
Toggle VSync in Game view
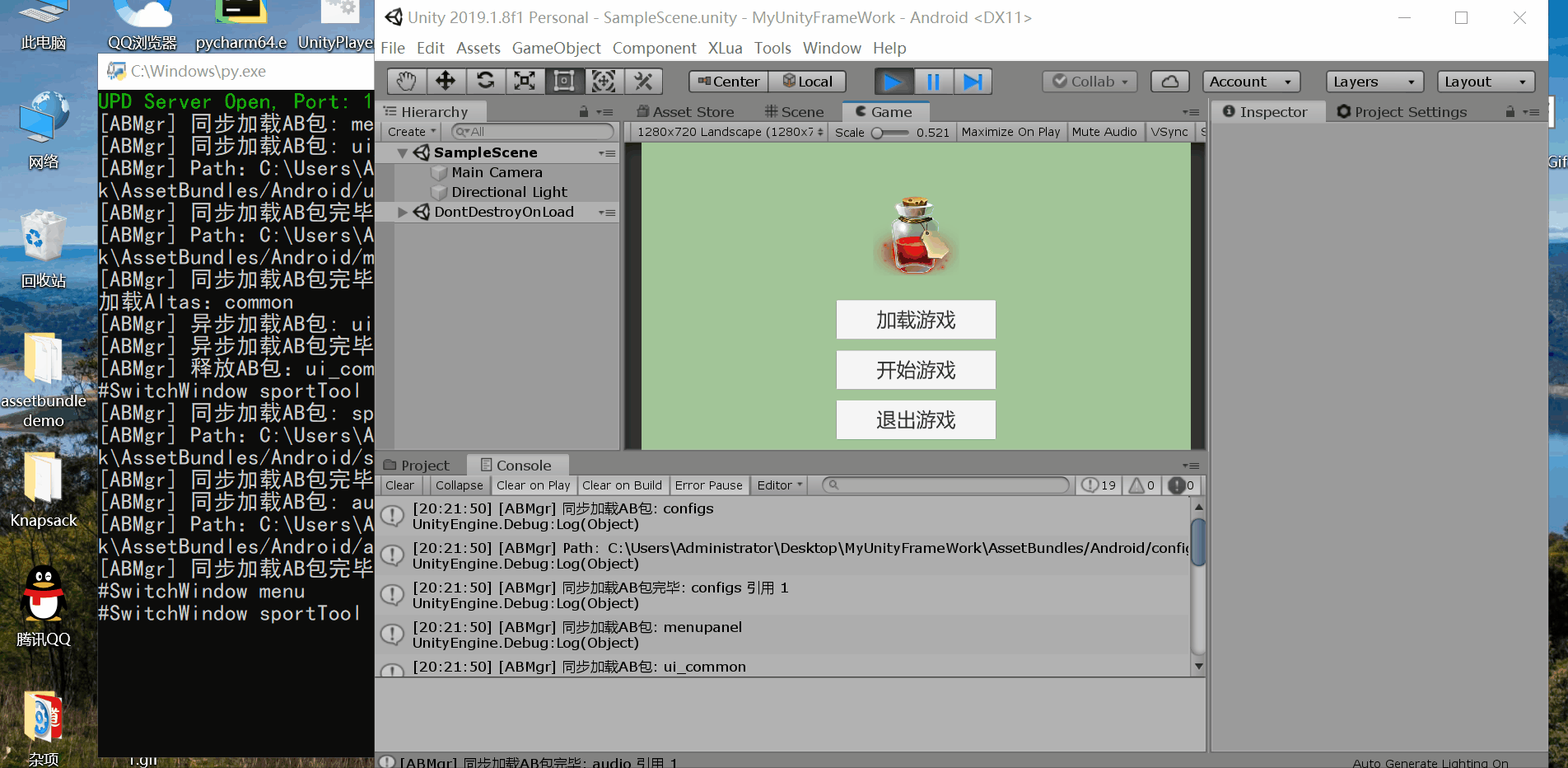pos(1169,132)
